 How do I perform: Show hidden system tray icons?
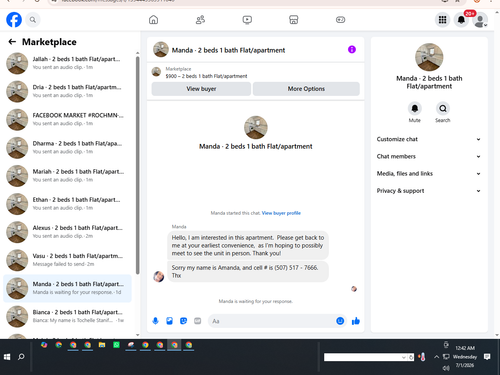click(436, 357)
